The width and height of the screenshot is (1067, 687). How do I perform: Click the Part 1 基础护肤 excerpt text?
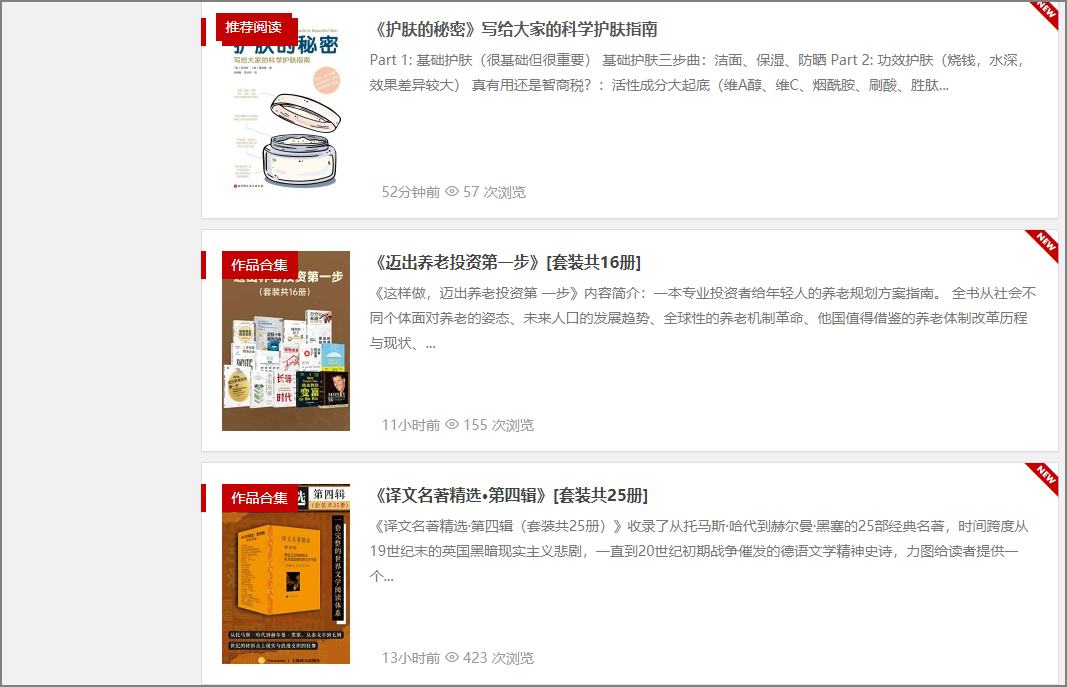pyautogui.click(x=697, y=73)
